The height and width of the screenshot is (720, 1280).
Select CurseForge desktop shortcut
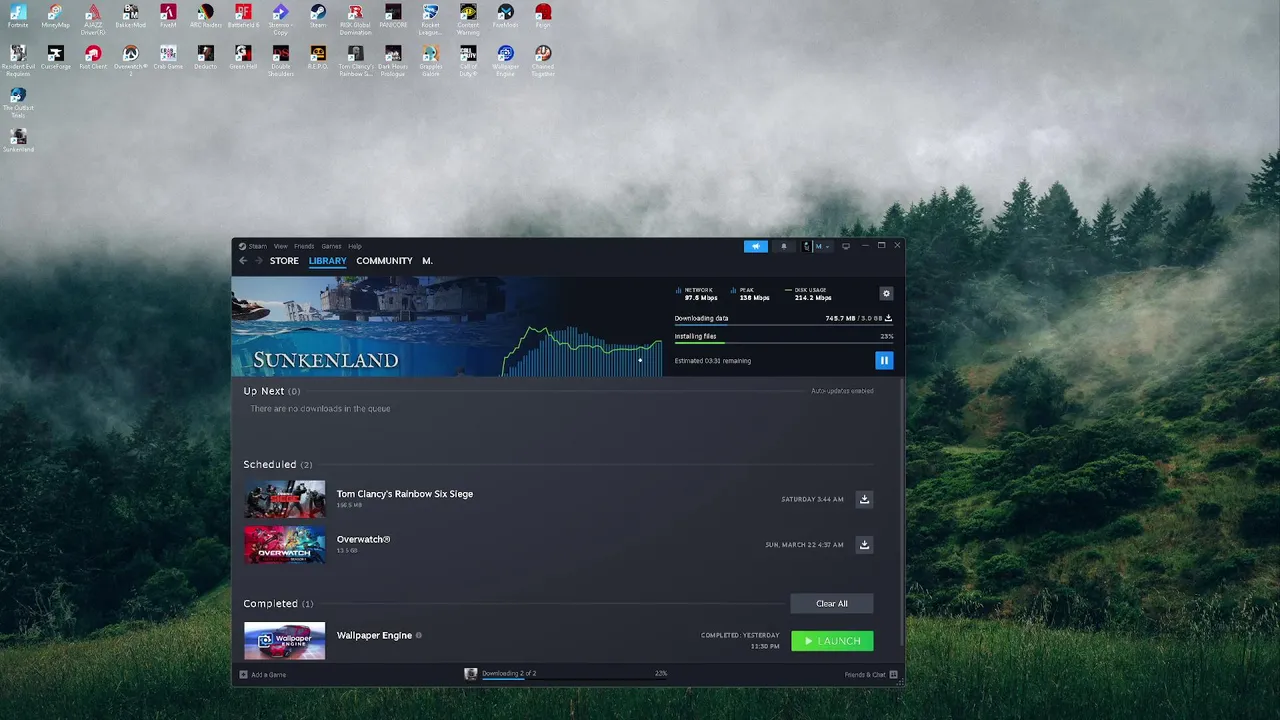[55, 58]
